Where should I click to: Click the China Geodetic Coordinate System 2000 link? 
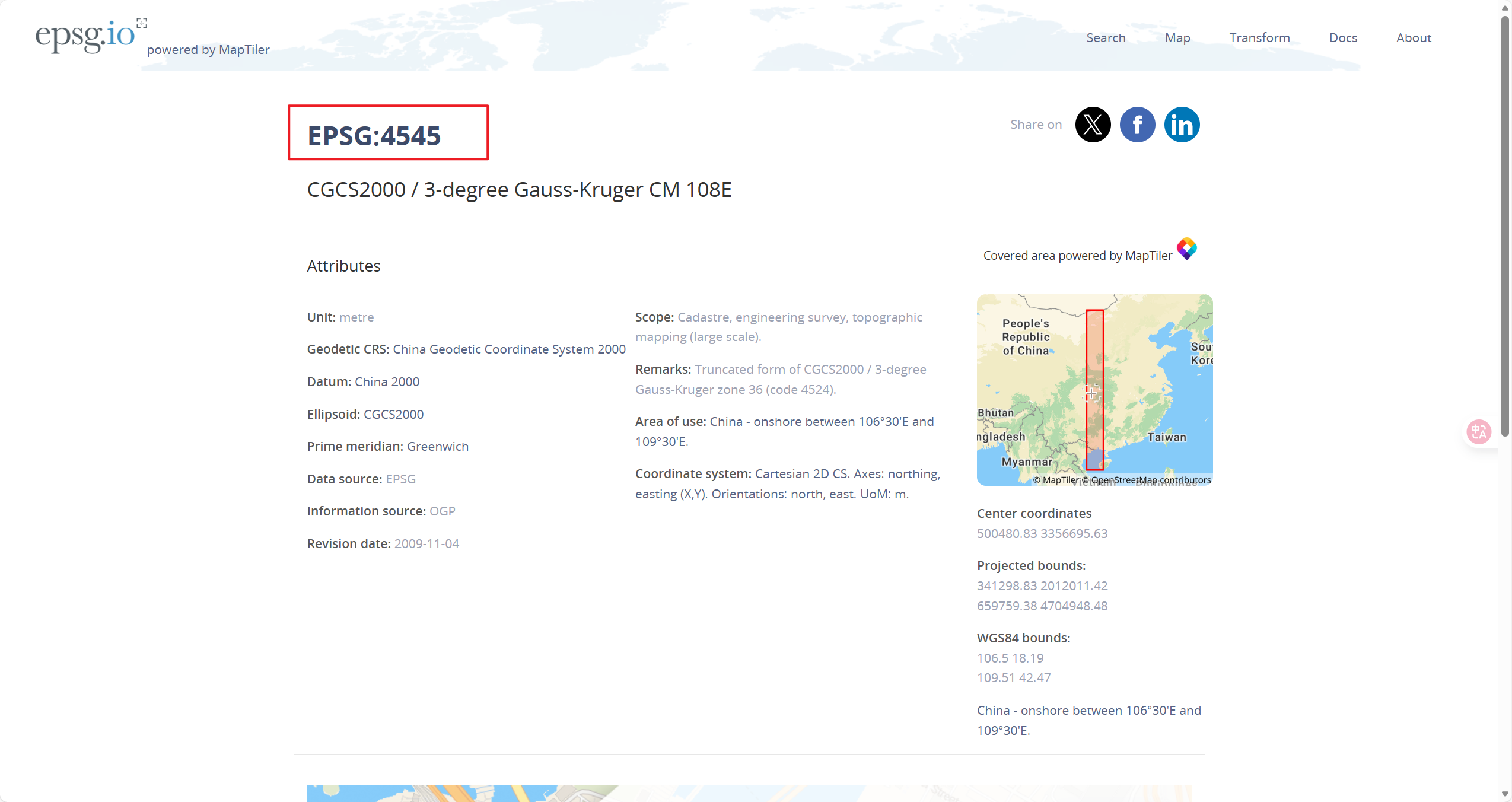tap(509, 349)
